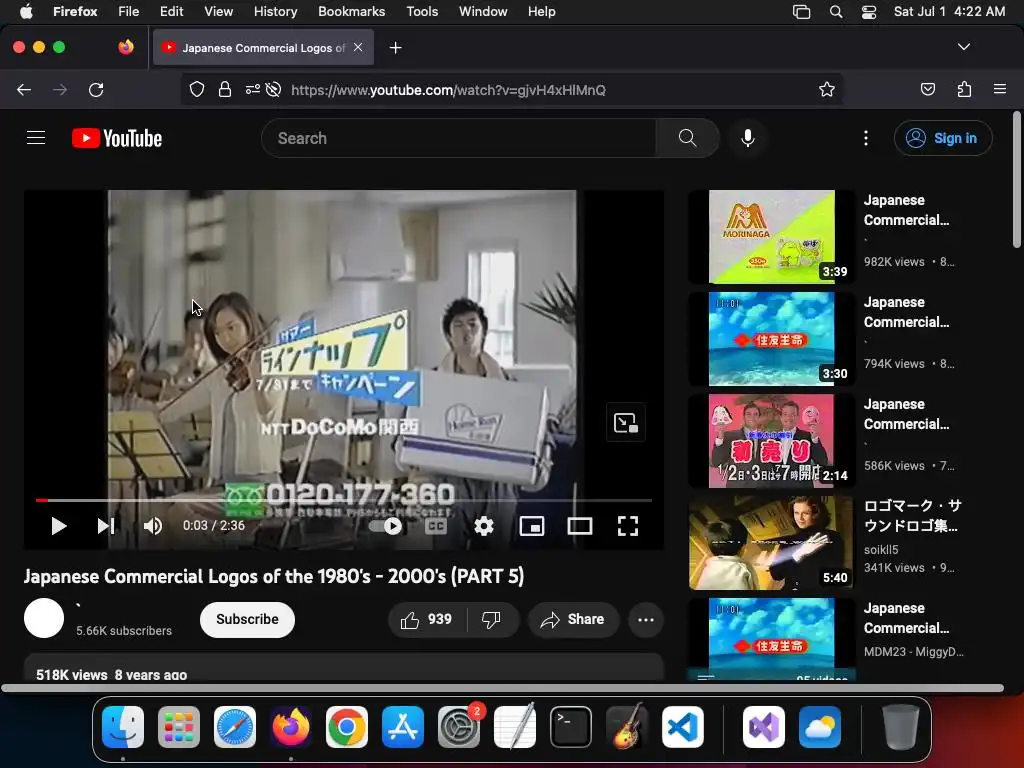
Task: Click the Sign in button
Action: tap(943, 138)
